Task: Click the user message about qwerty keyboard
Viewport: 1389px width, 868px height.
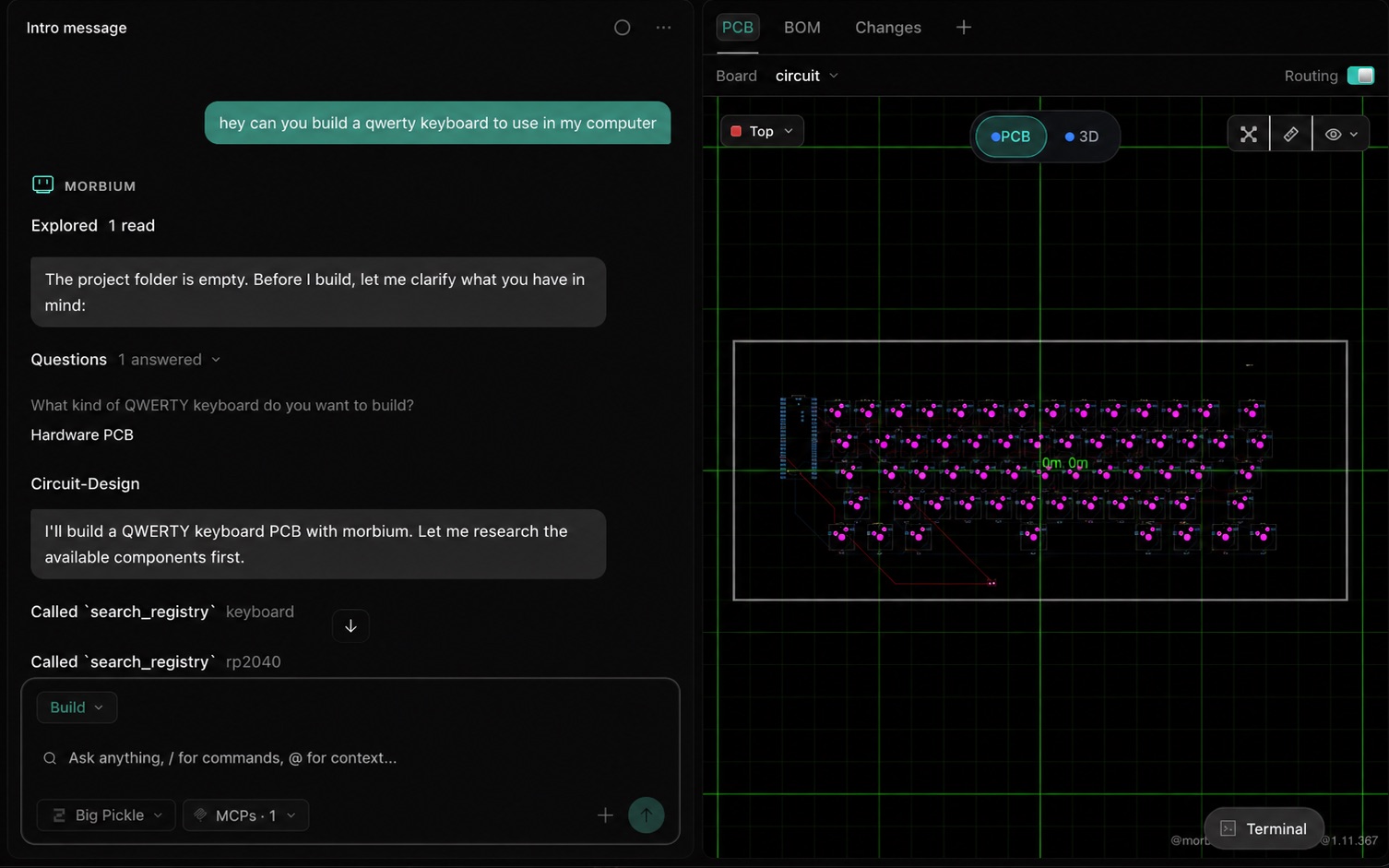Action: point(437,123)
